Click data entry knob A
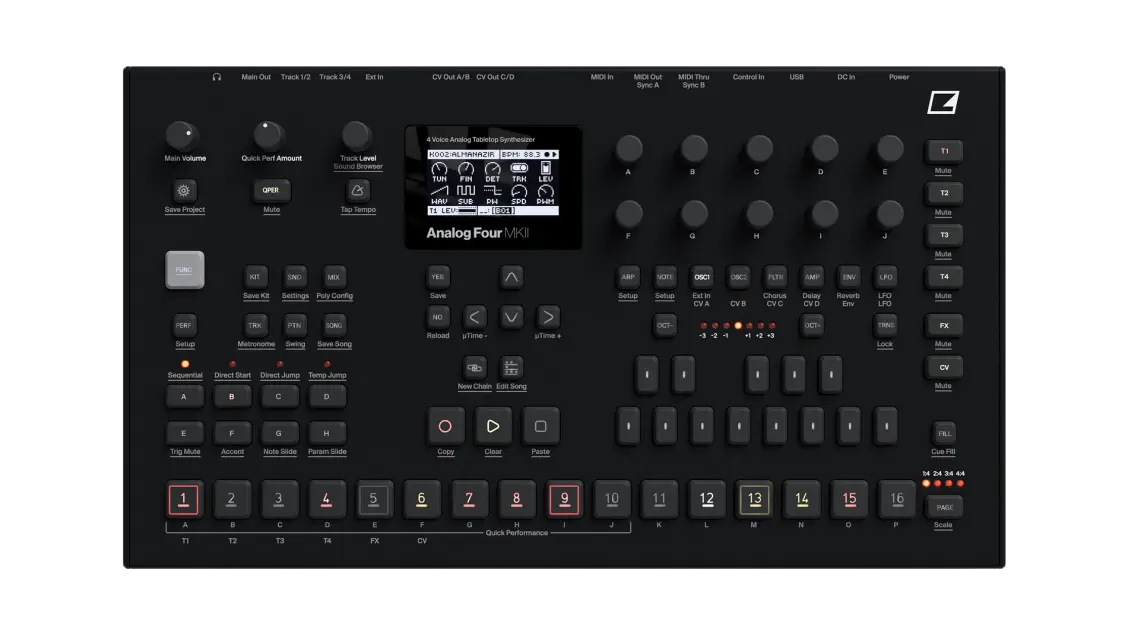Viewport: 1128px width, 635px height. [x=629, y=149]
